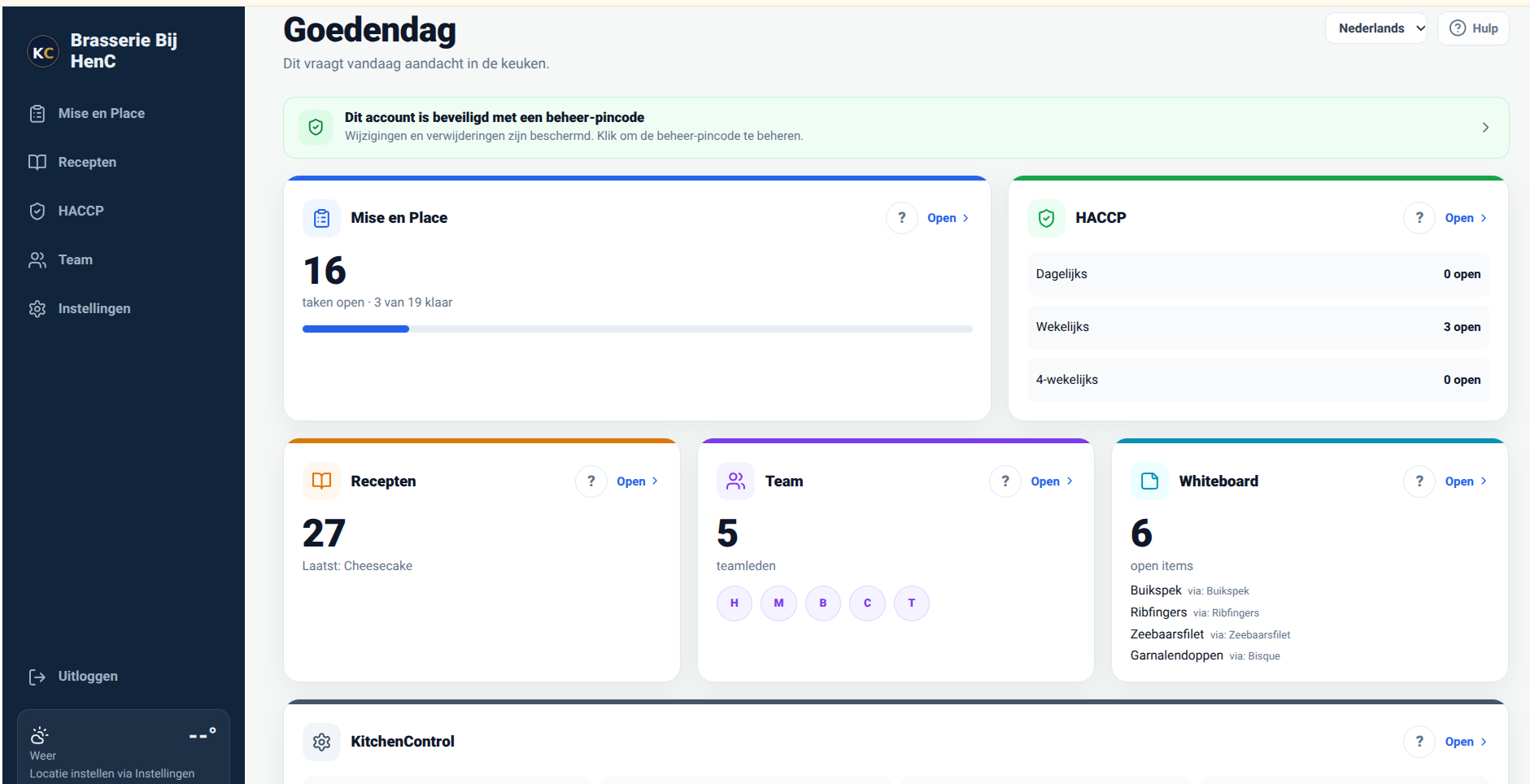Screen dimensions: 1530x784
Task: Open the Mise en Place card link
Action: coord(948,218)
